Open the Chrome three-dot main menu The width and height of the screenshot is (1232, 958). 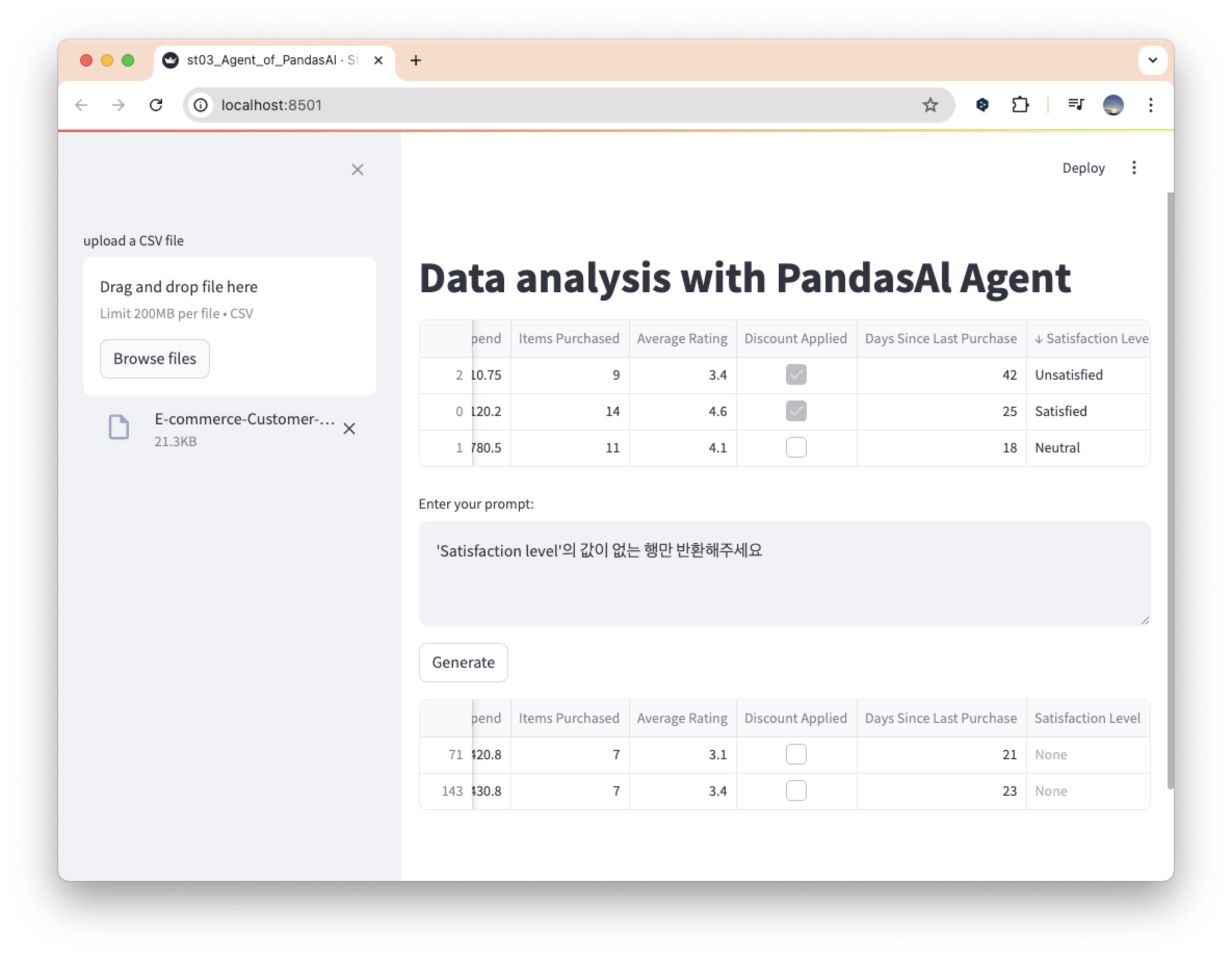point(1151,105)
